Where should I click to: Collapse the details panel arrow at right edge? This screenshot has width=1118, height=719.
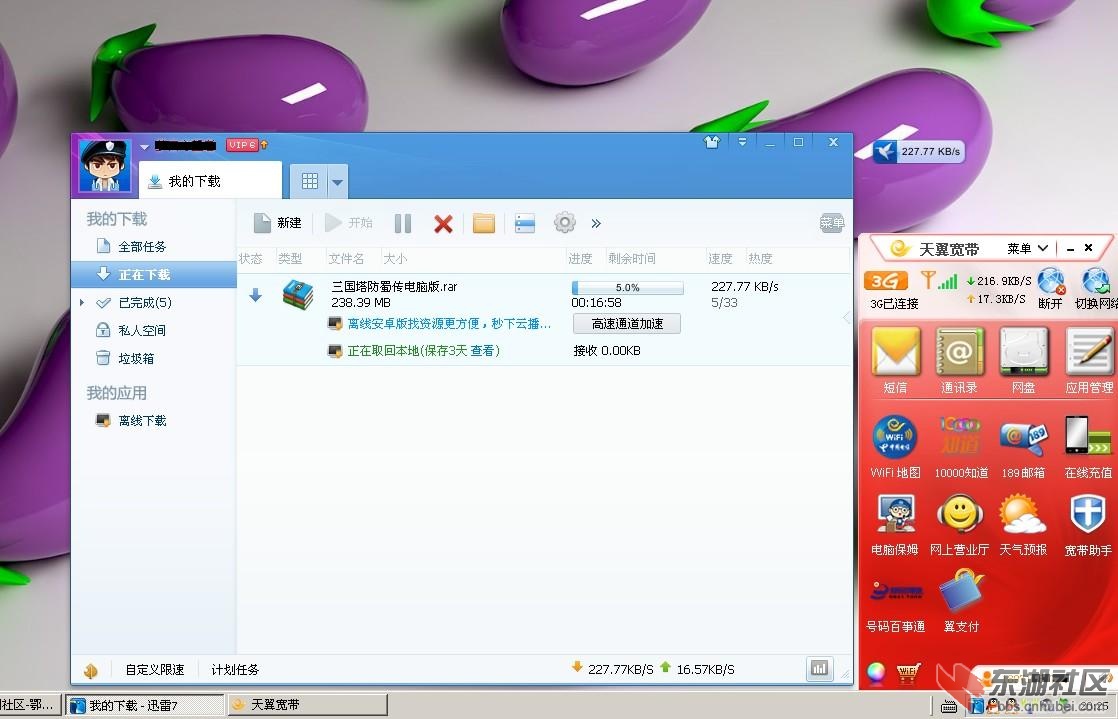click(847, 318)
